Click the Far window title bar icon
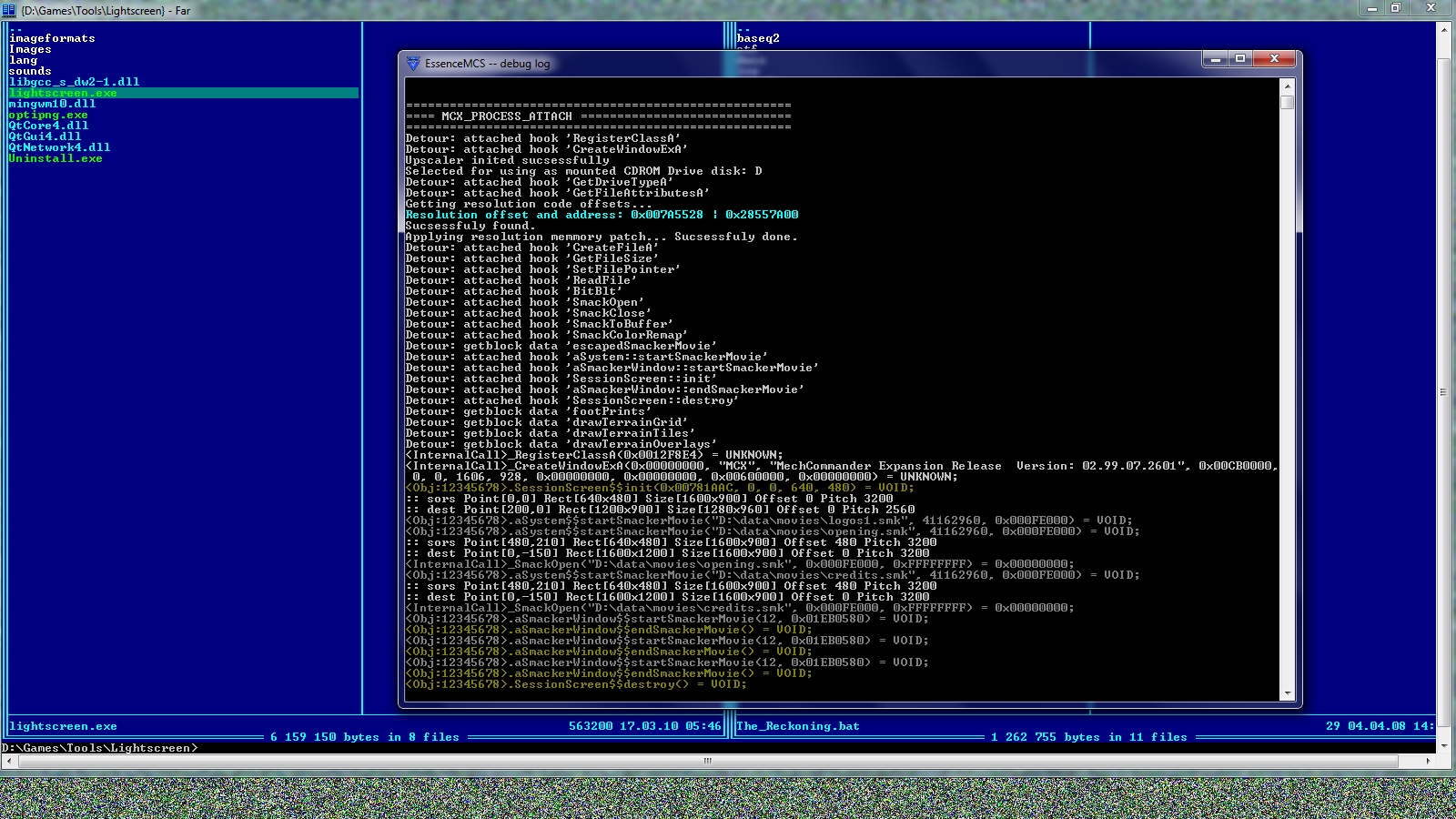1456x819 pixels. (x=10, y=10)
